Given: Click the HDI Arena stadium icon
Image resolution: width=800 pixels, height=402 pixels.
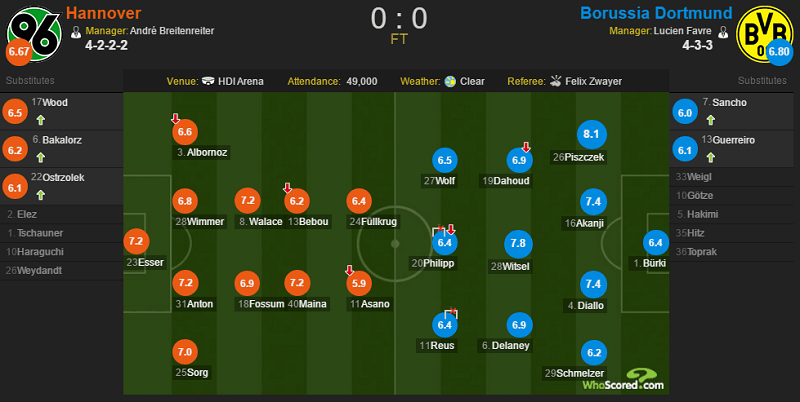Looking at the screenshot, I should pyautogui.click(x=208, y=81).
